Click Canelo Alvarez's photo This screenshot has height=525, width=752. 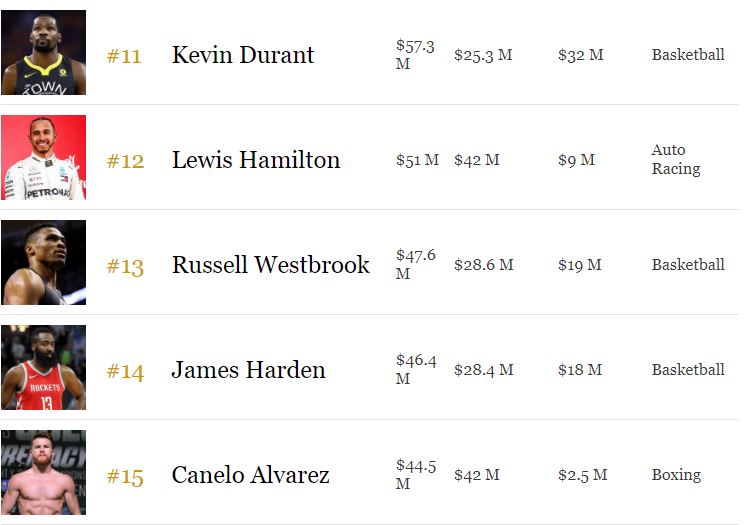click(x=43, y=472)
